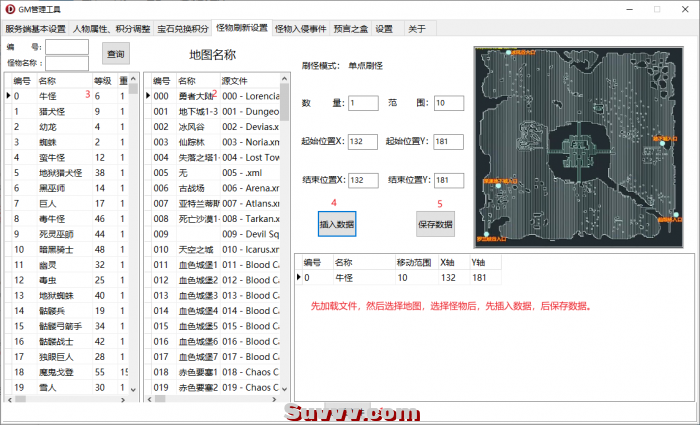Select monster row 死灵巫师

(67, 234)
